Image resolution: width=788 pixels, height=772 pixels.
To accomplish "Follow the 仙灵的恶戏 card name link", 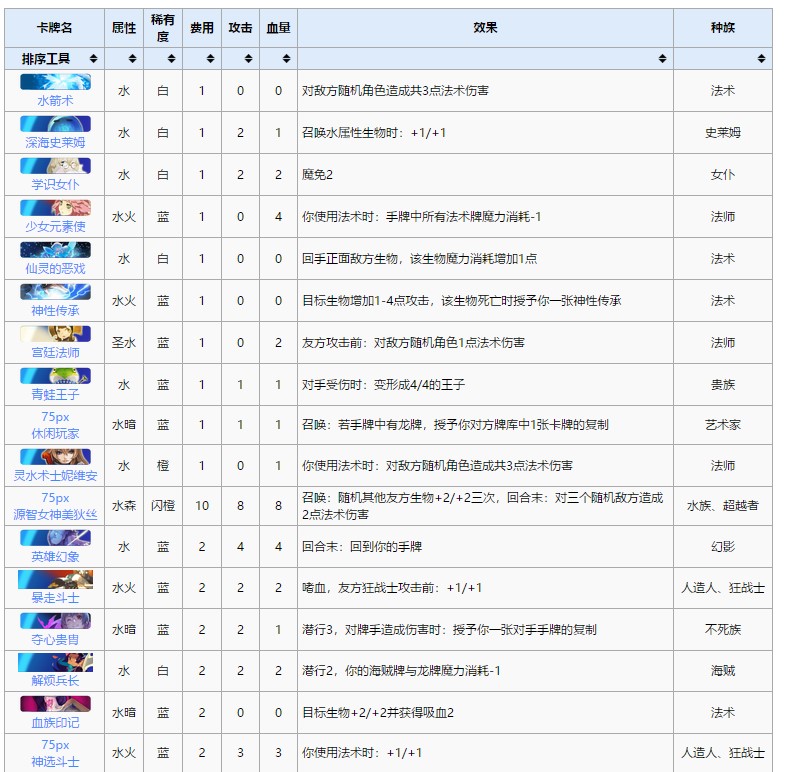I will [55, 268].
